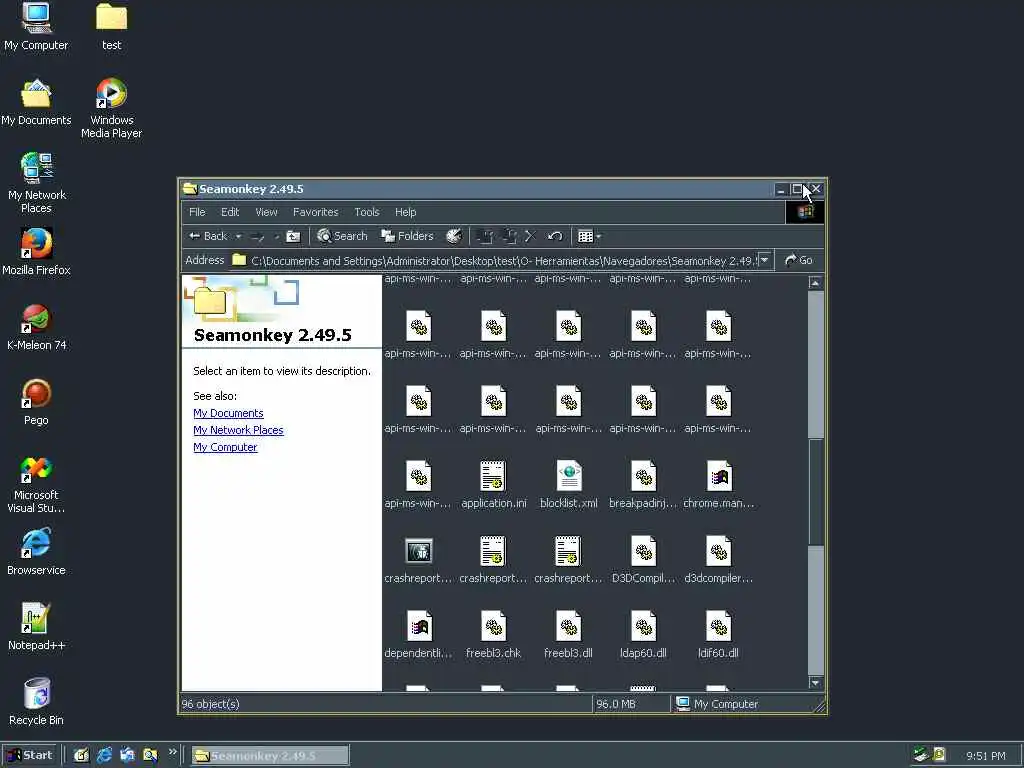Click the vertical scrollbar thumb
This screenshot has width=1024, height=768.
816,492
